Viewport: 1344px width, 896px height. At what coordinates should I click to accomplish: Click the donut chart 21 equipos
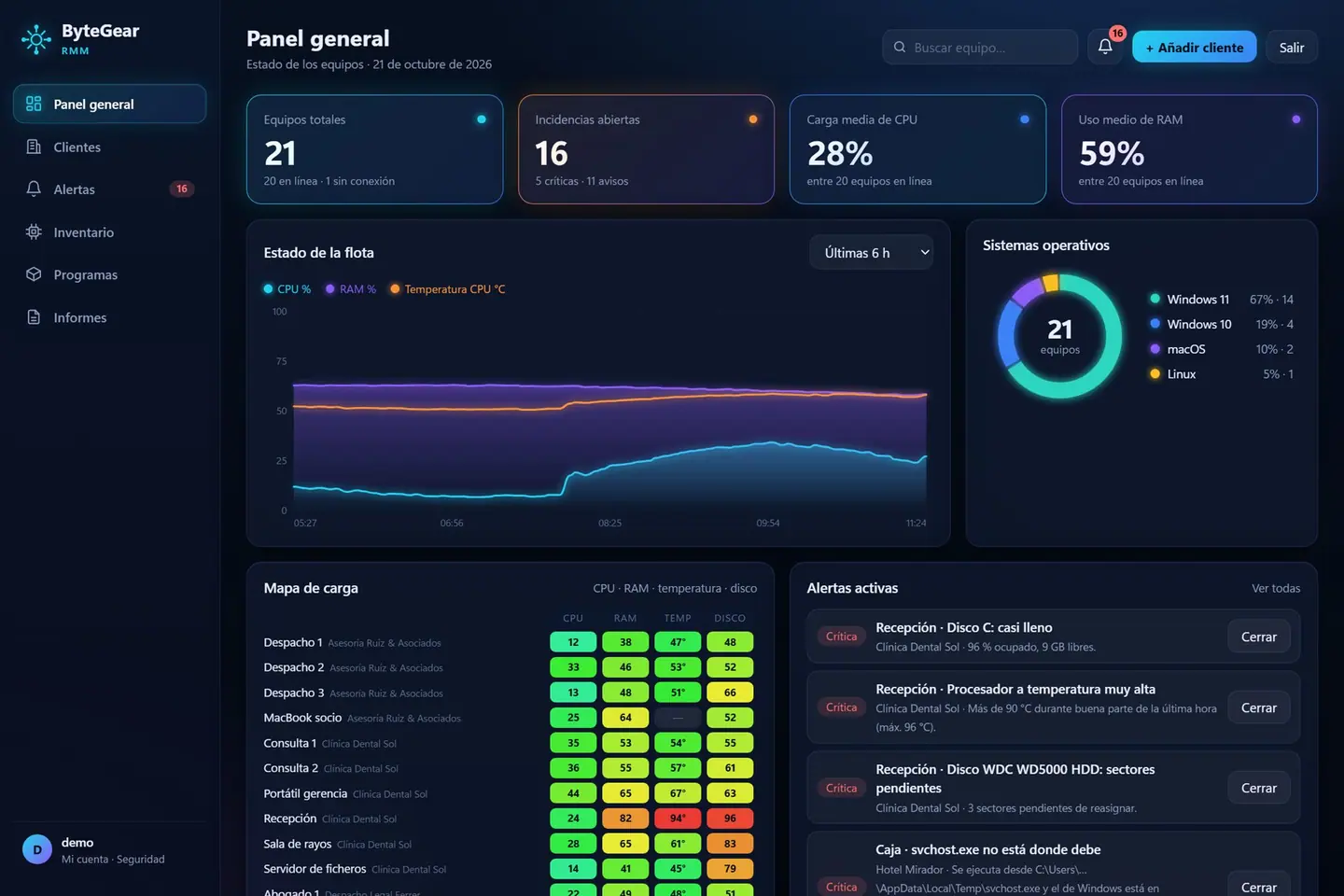(1059, 336)
